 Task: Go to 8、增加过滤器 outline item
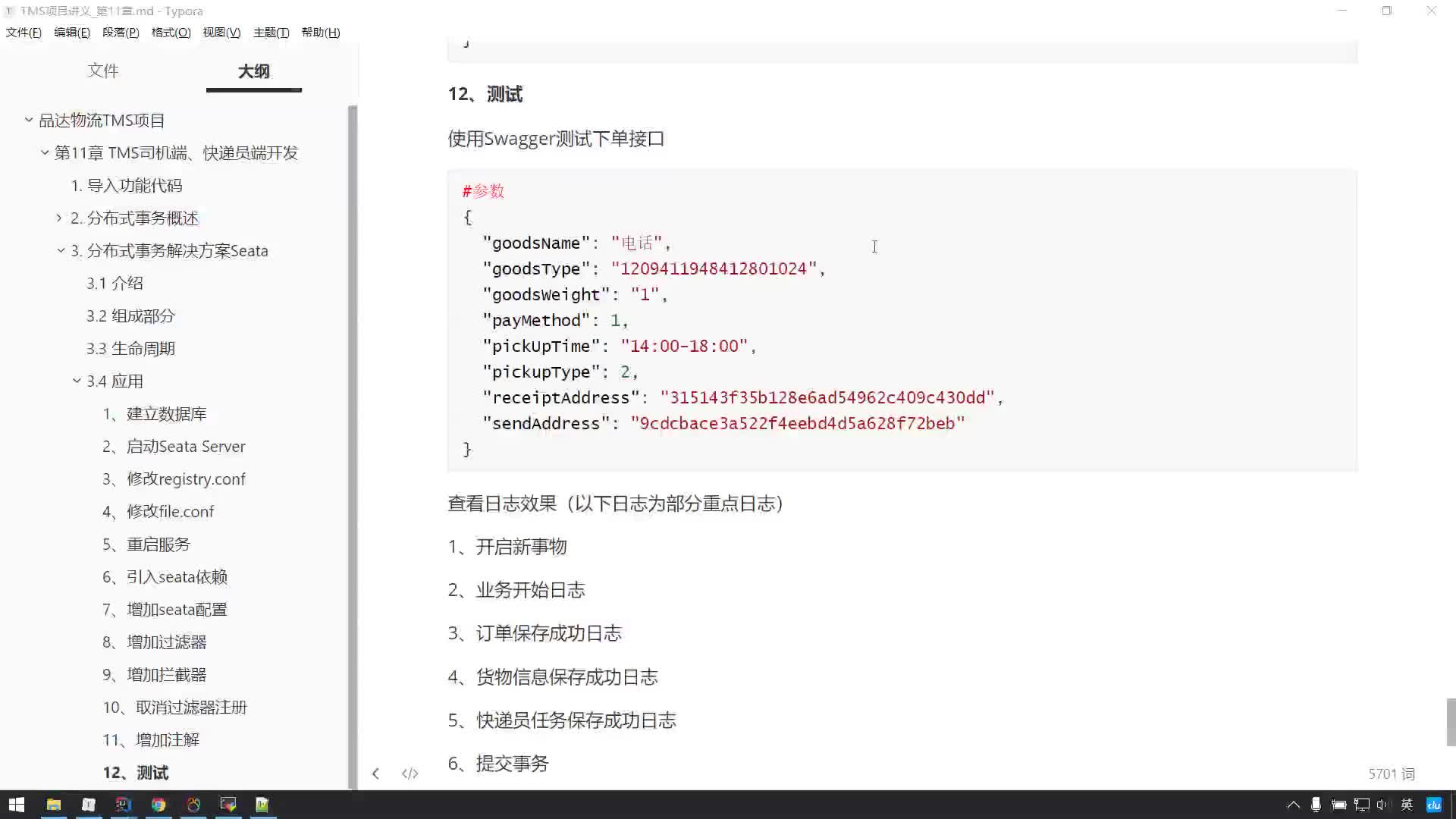(x=155, y=642)
